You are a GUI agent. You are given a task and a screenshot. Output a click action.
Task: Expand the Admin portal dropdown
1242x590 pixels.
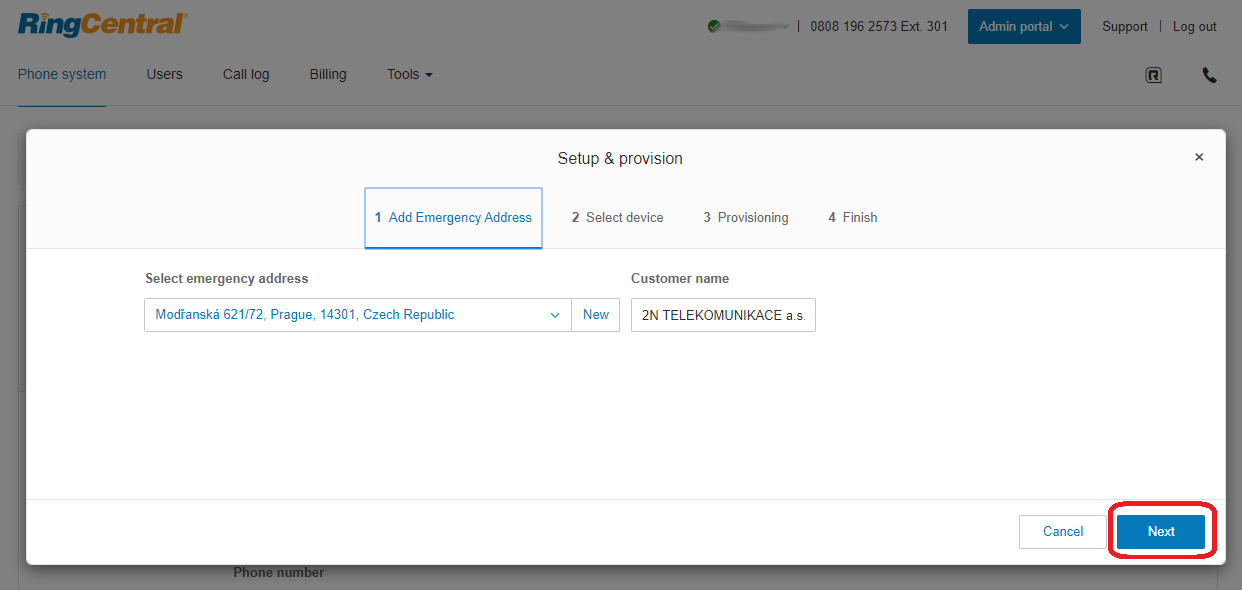1023,27
